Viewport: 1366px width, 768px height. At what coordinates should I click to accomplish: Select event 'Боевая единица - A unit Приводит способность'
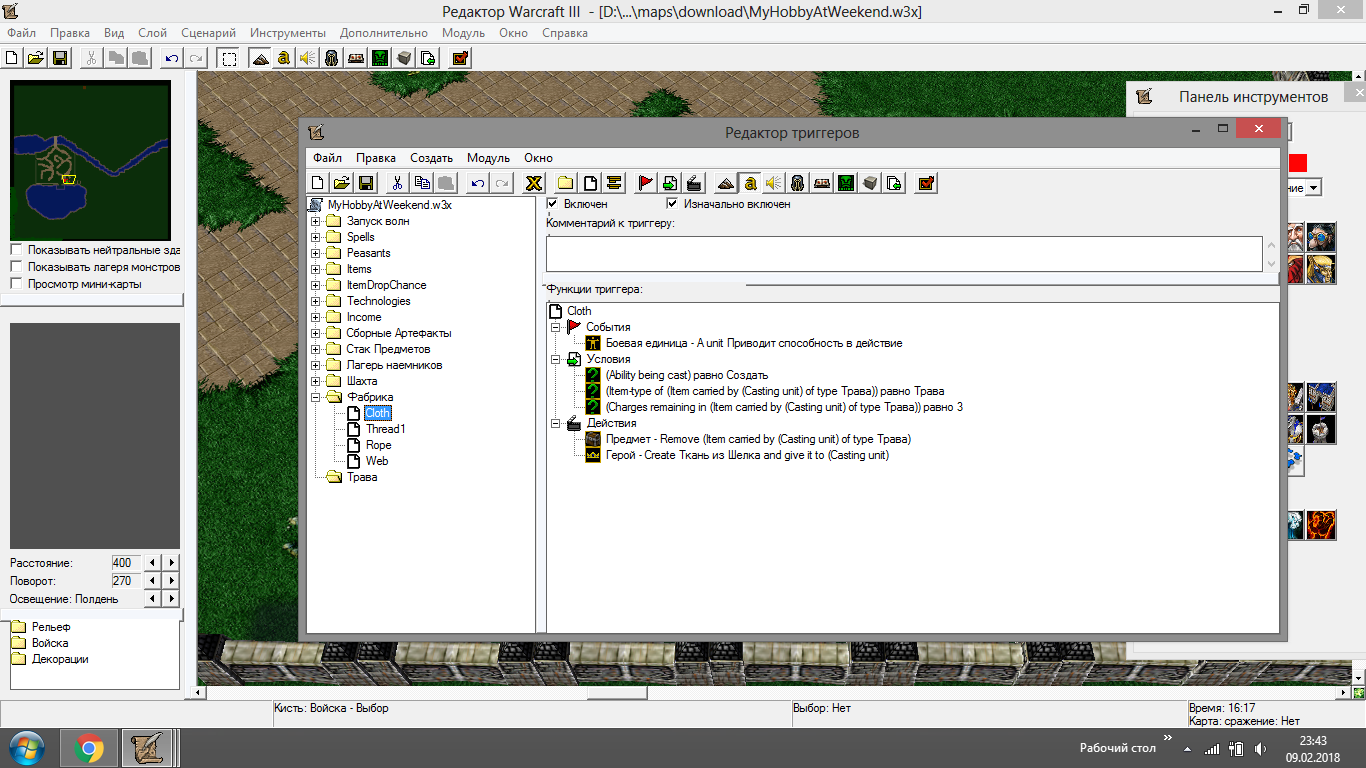point(754,343)
